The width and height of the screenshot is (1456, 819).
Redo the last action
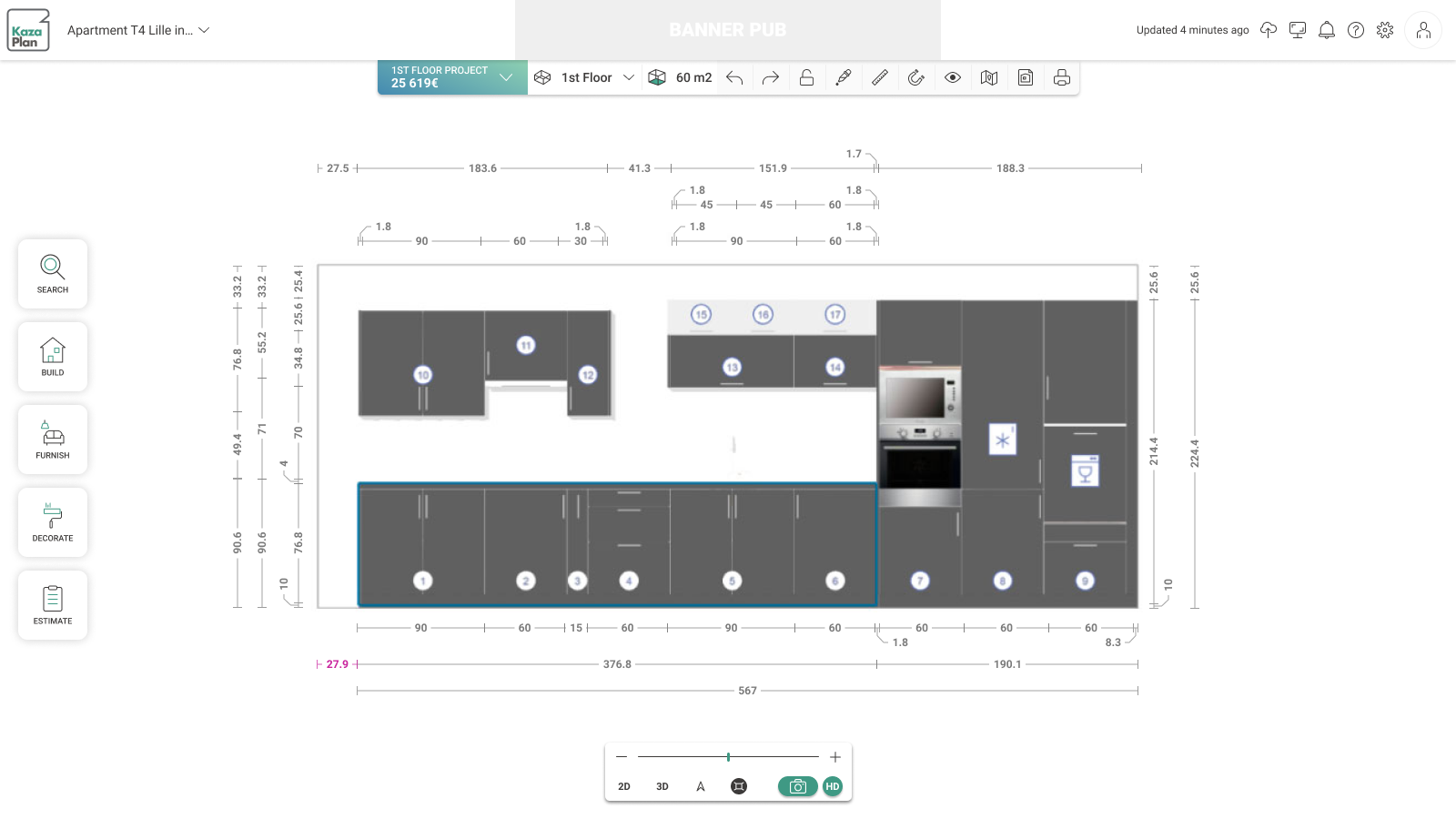(x=771, y=78)
